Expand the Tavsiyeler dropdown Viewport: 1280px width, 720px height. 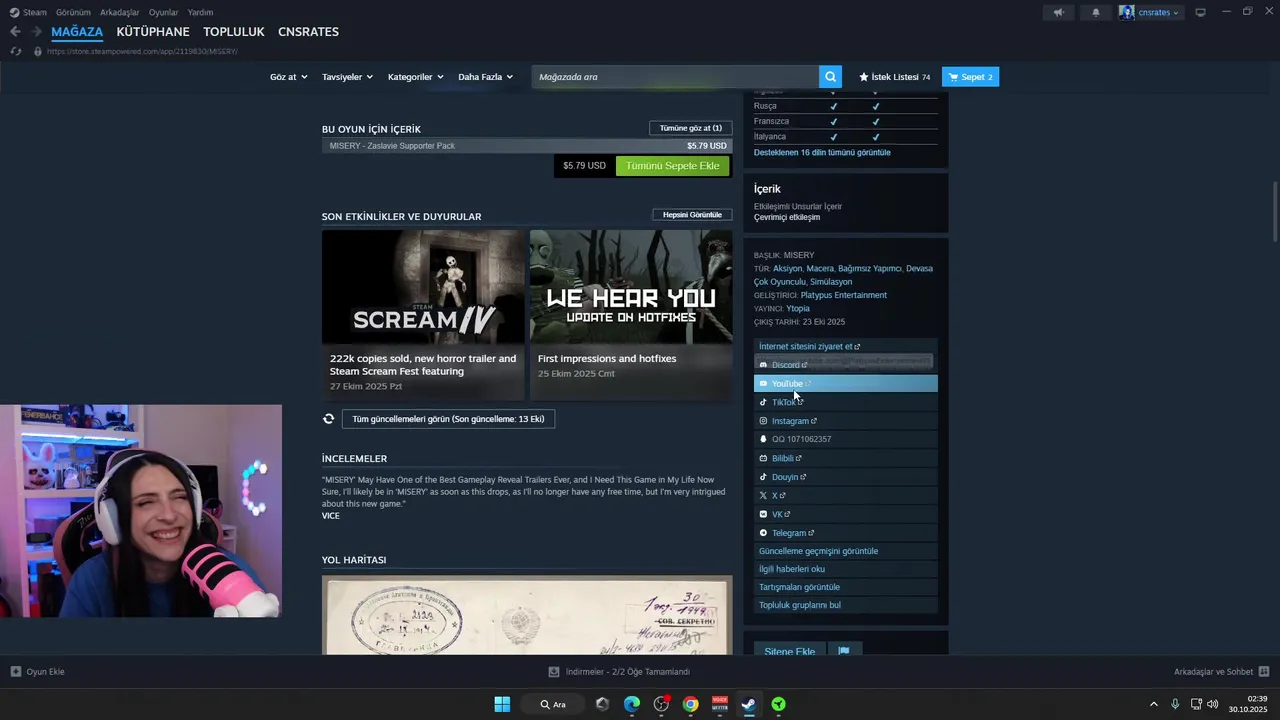tap(347, 77)
